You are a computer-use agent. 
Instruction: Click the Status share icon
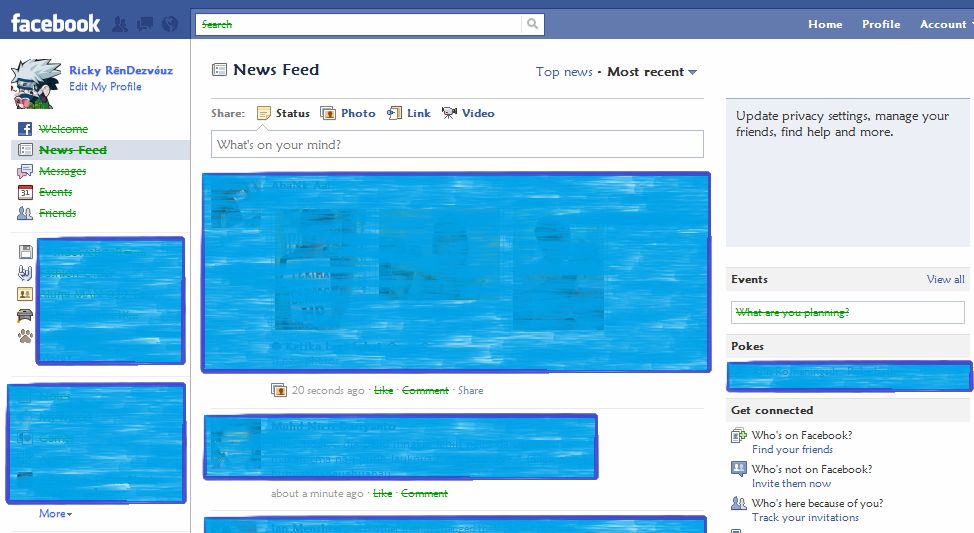[x=264, y=113]
